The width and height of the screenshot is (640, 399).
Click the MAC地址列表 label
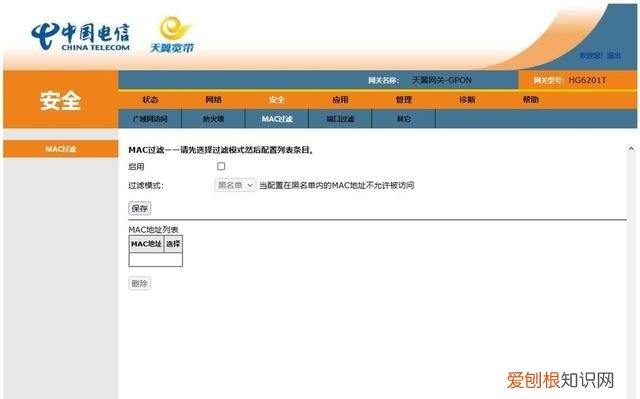[x=153, y=230]
